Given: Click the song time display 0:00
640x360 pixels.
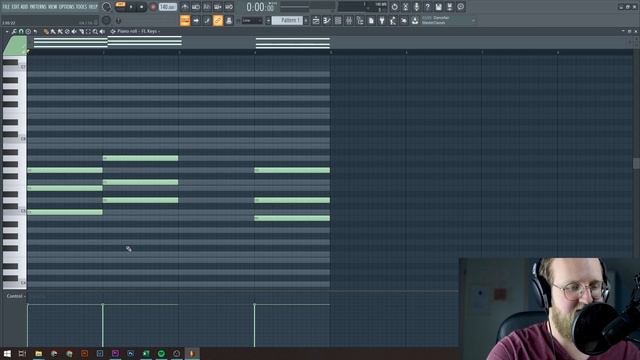Looking at the screenshot, I should 260,7.
